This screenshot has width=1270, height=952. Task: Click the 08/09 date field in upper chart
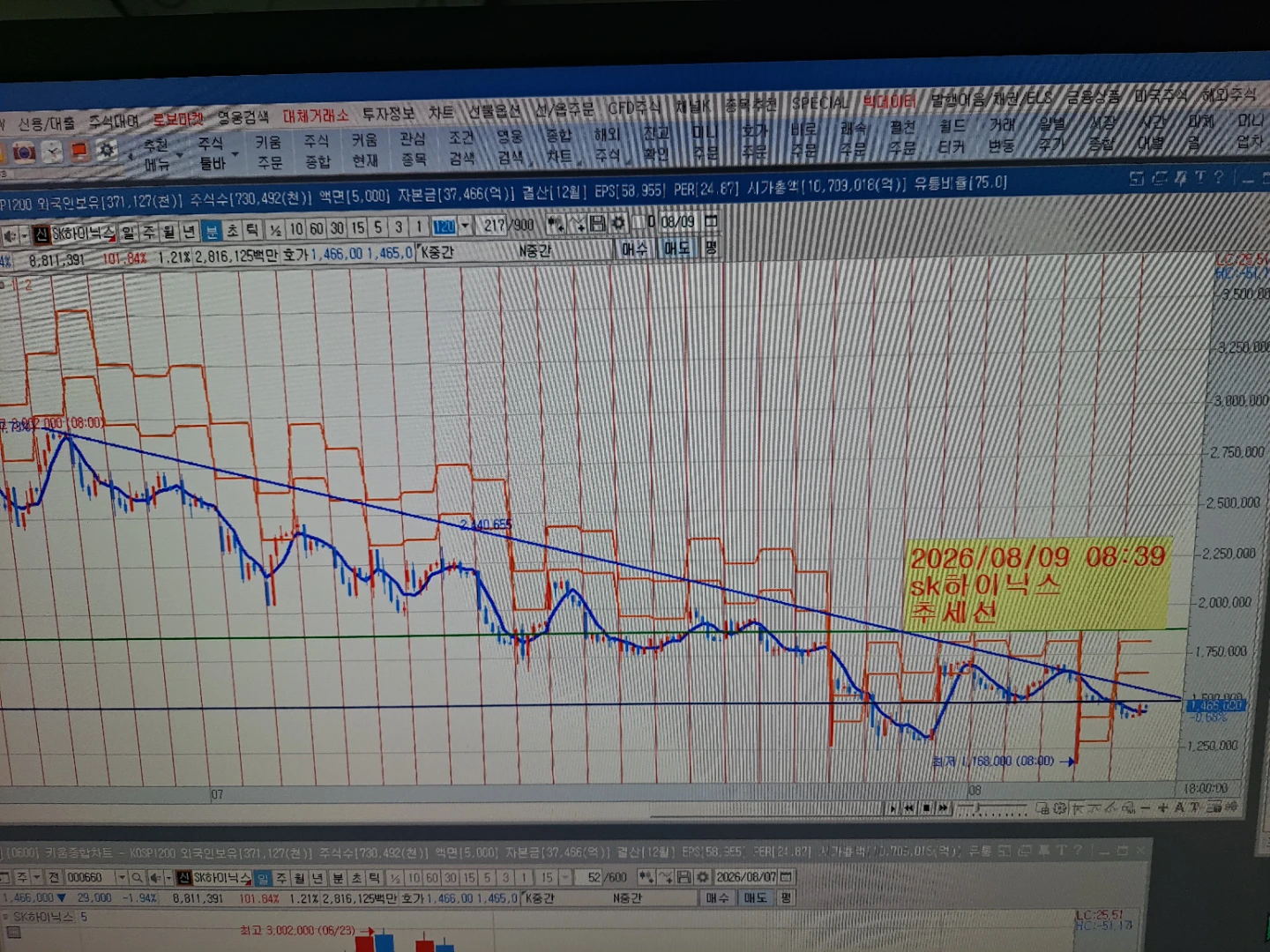(677, 221)
